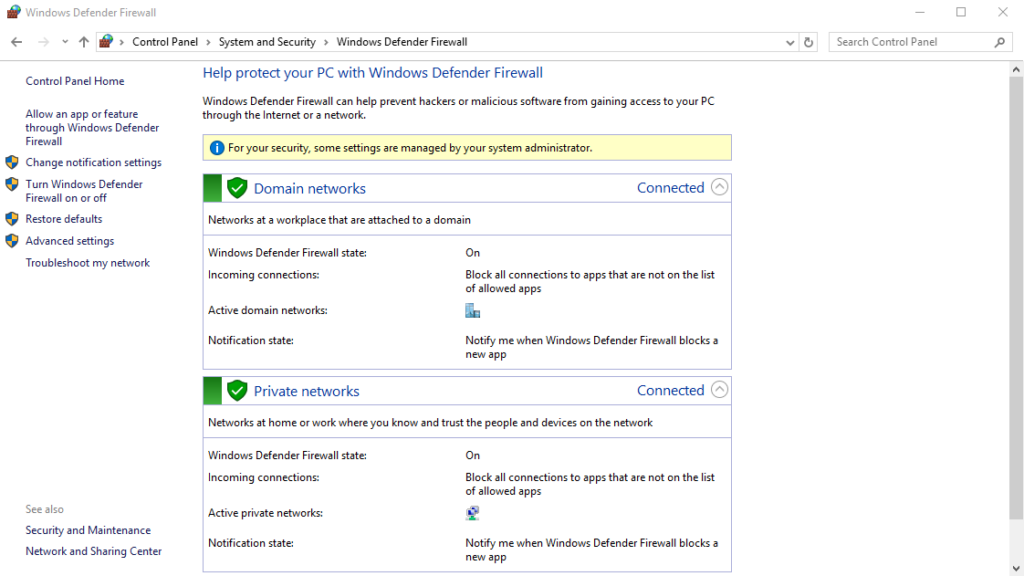Click the blue info icon in yellow banner
The height and width of the screenshot is (576, 1024).
point(216,148)
